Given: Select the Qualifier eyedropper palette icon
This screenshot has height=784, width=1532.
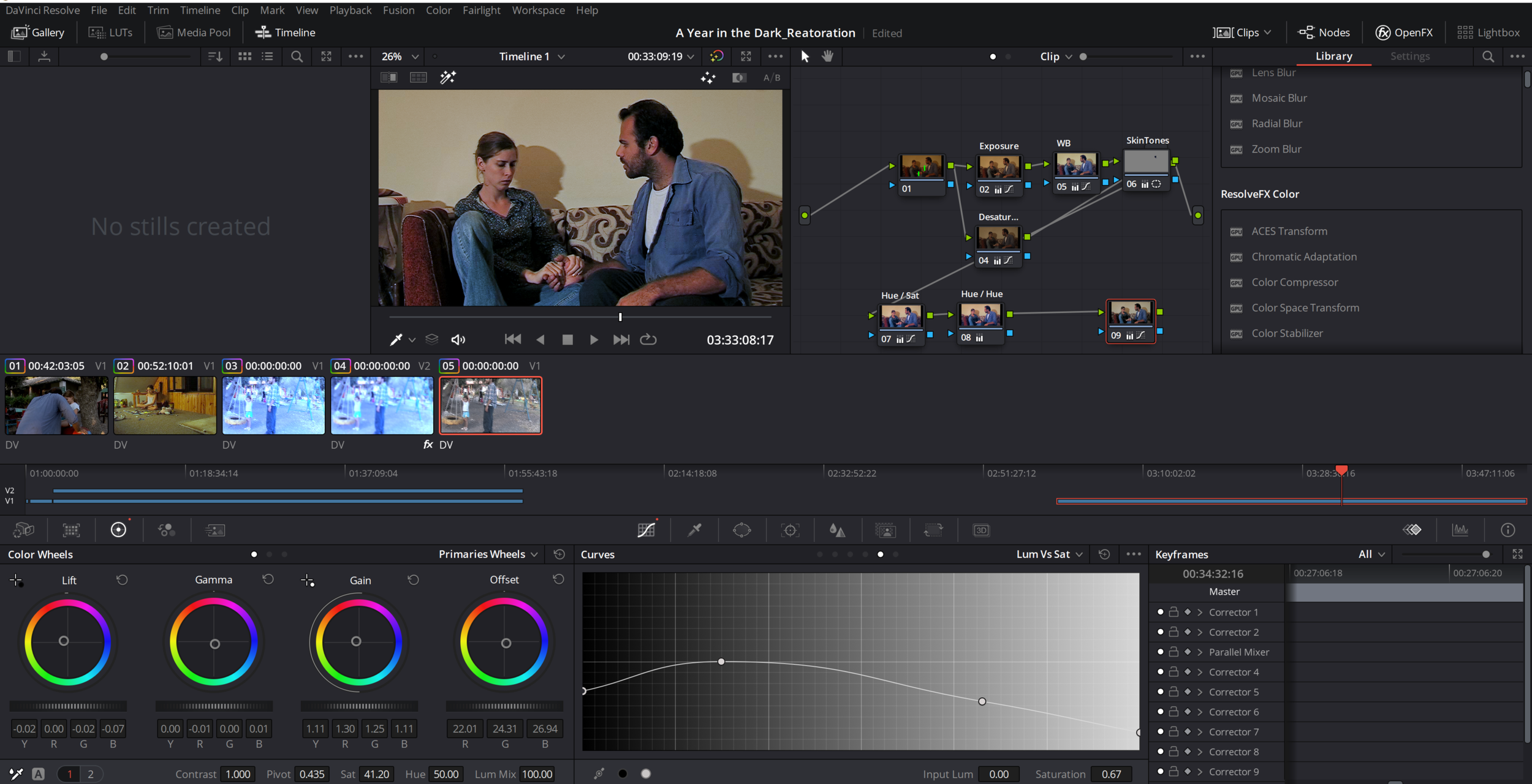Looking at the screenshot, I should 694,530.
